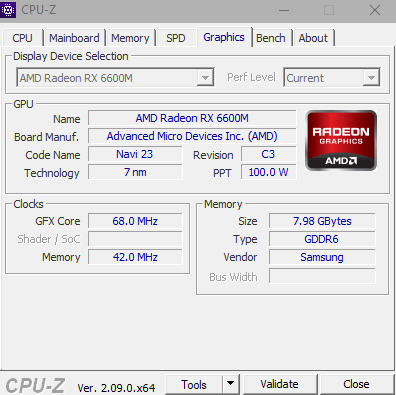Click the Validate button

280,384
